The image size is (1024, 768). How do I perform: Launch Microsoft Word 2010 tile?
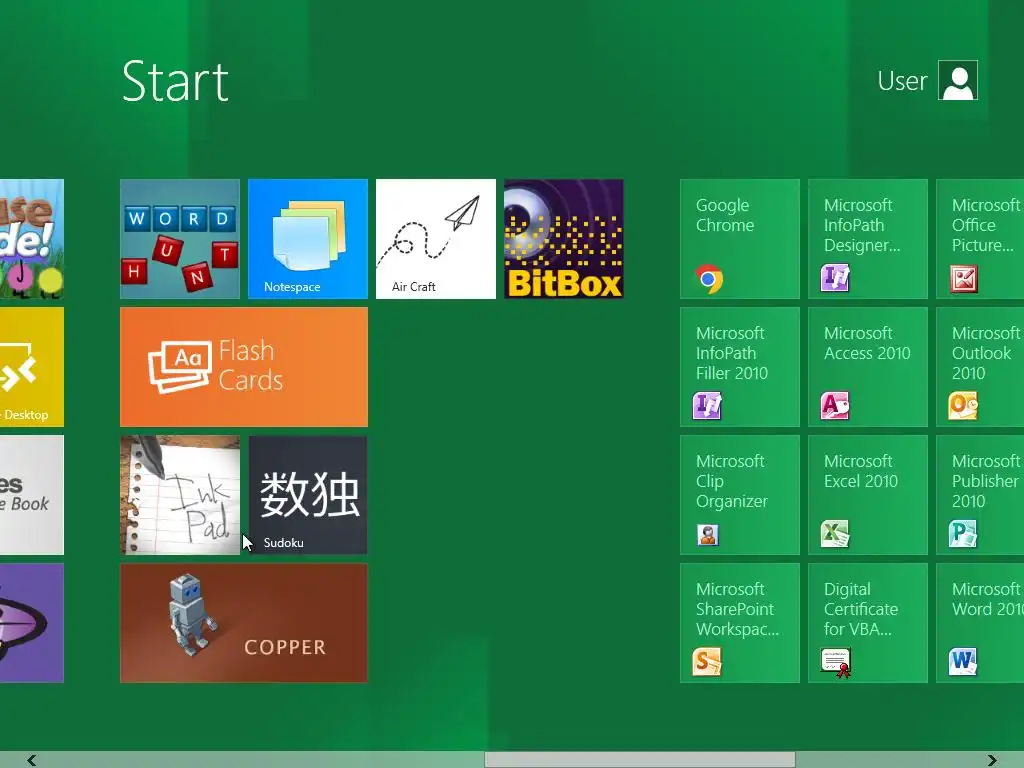(980, 623)
